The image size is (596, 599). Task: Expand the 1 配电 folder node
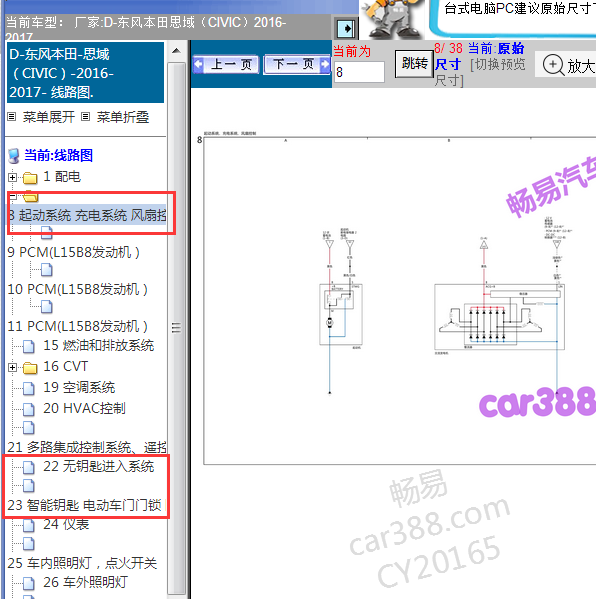[x=12, y=177]
